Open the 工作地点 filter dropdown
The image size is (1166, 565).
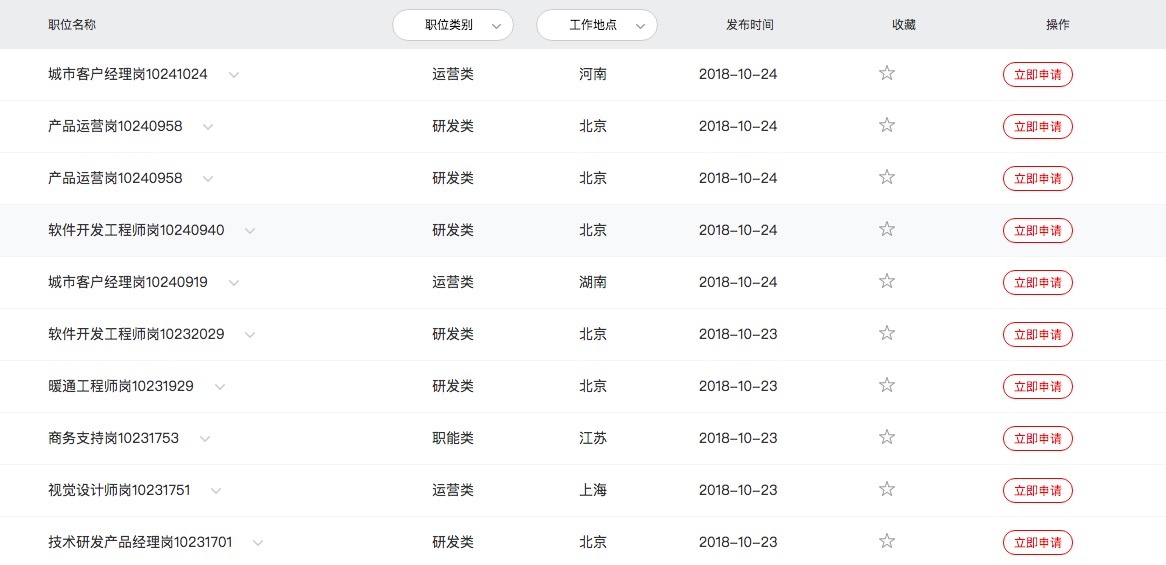coord(597,25)
